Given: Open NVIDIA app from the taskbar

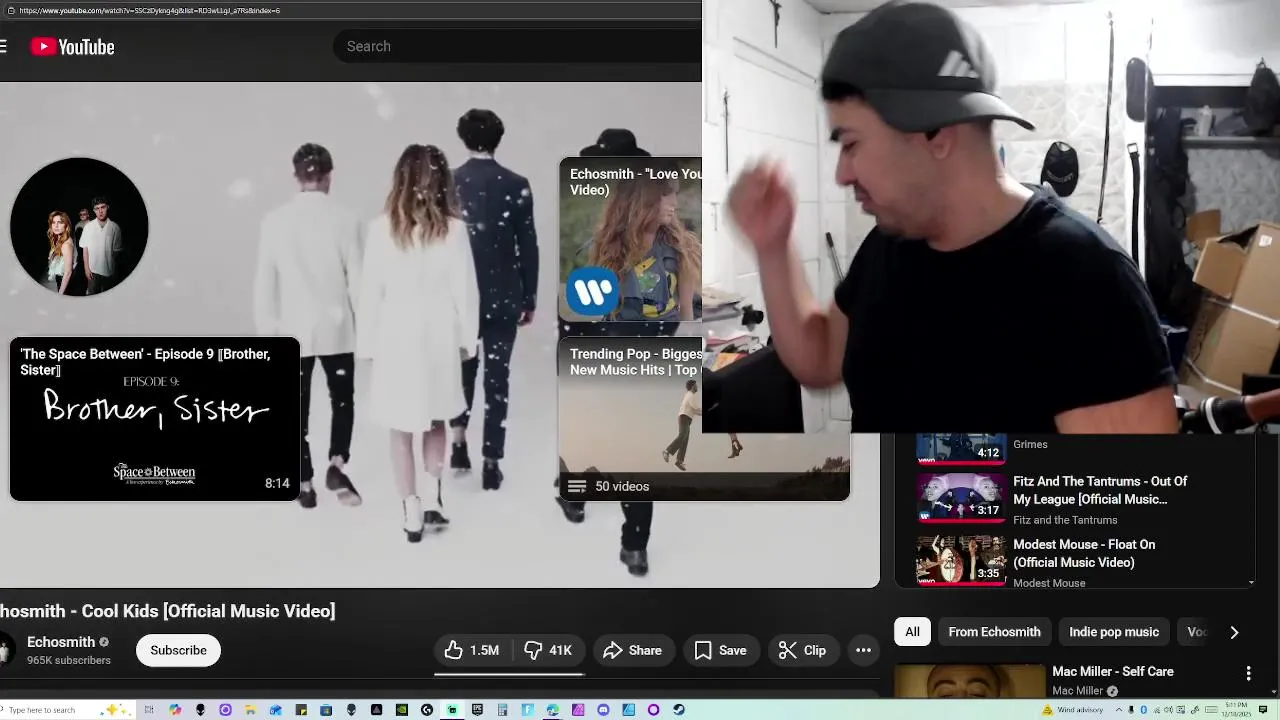Looking at the screenshot, I should [x=402, y=710].
